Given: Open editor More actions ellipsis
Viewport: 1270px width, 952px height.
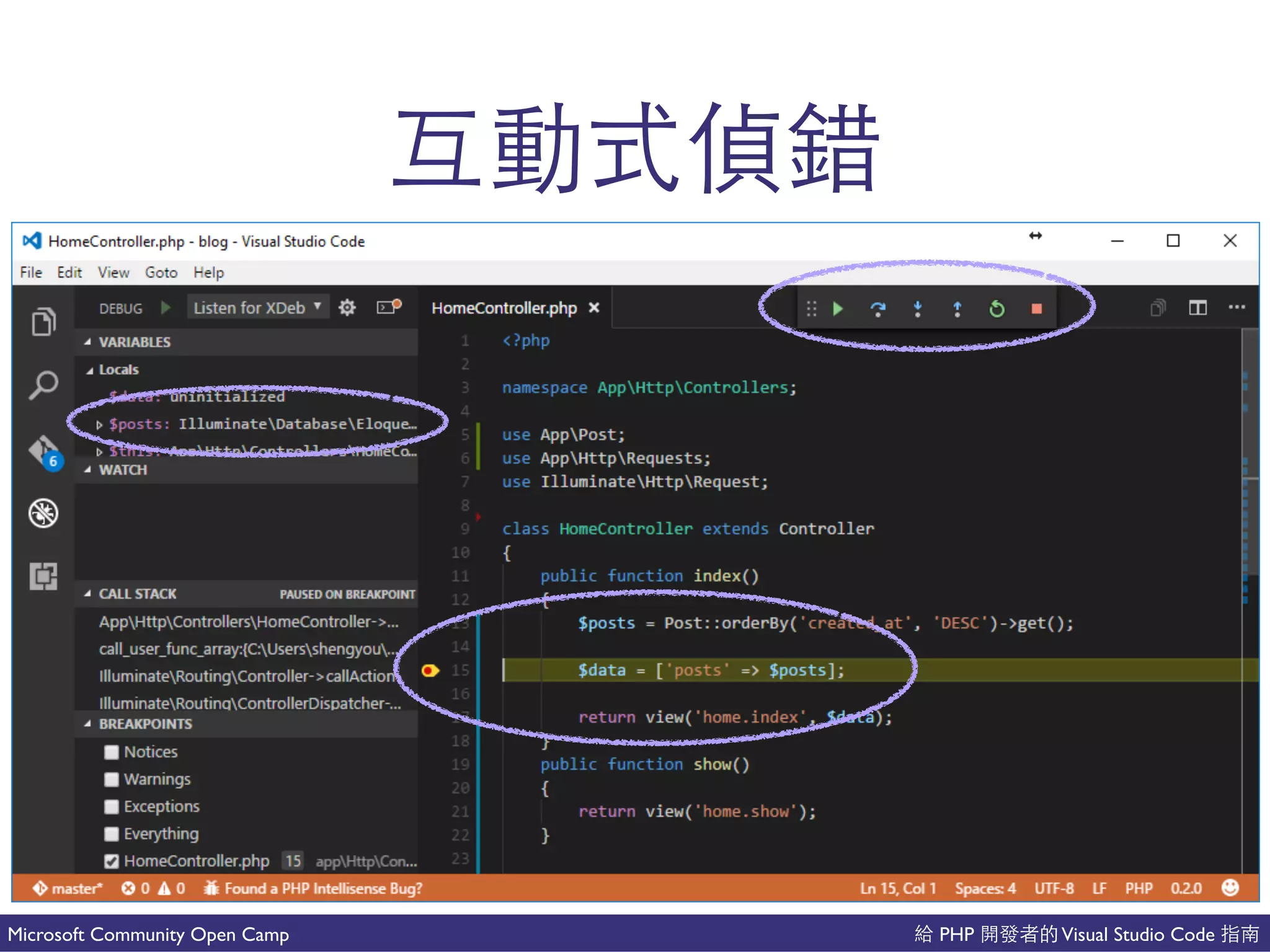Looking at the screenshot, I should (1237, 307).
